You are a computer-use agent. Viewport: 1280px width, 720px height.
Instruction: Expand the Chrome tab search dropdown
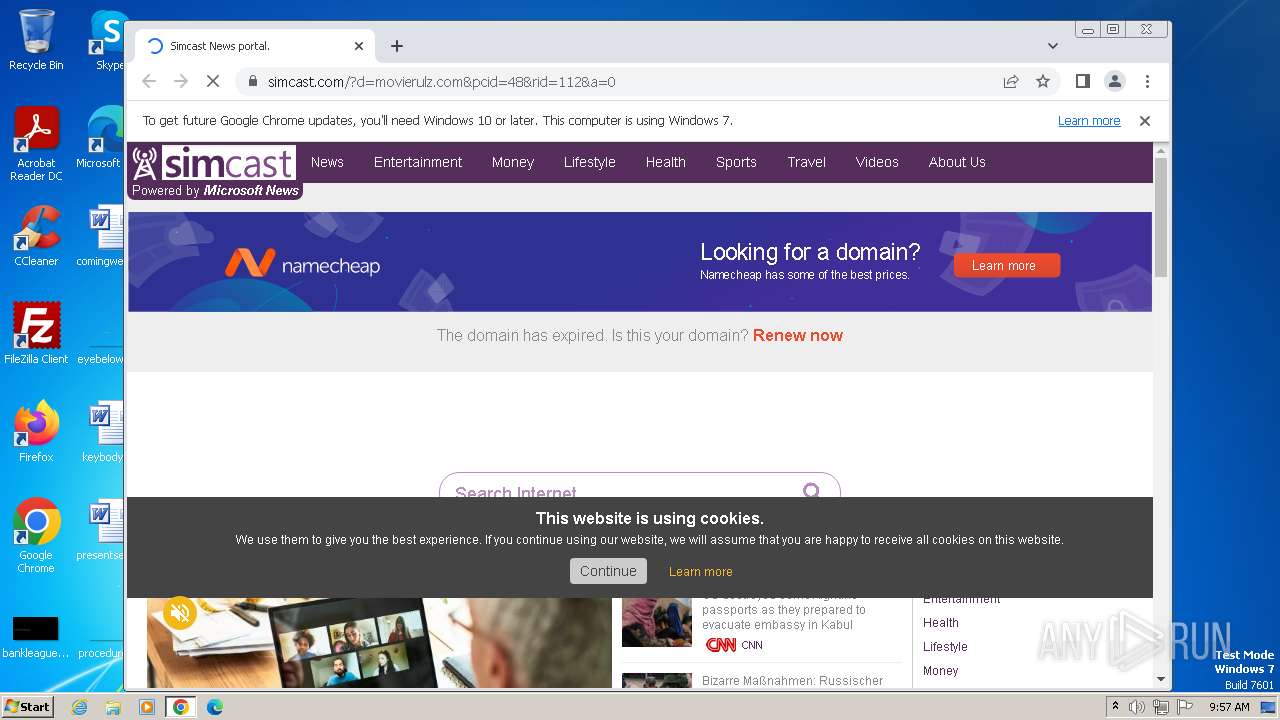(x=1053, y=46)
